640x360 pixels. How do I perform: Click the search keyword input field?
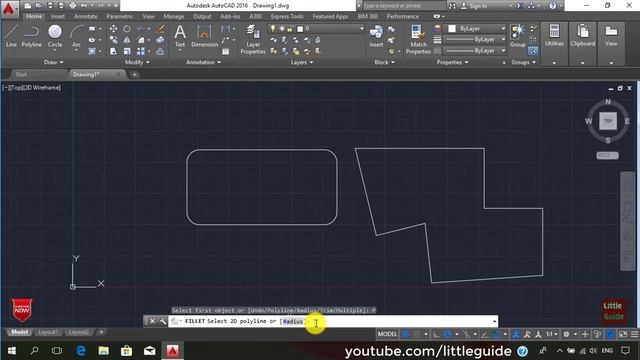(x=403, y=6)
